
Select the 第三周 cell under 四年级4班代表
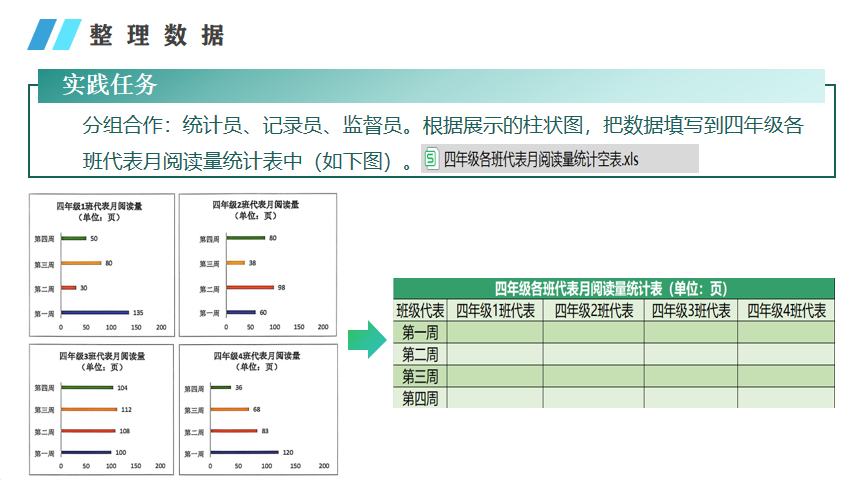pyautogui.click(x=786, y=376)
